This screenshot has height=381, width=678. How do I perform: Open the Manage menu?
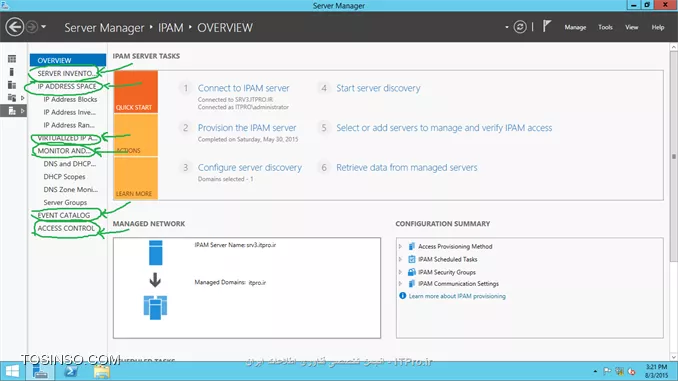click(x=575, y=27)
